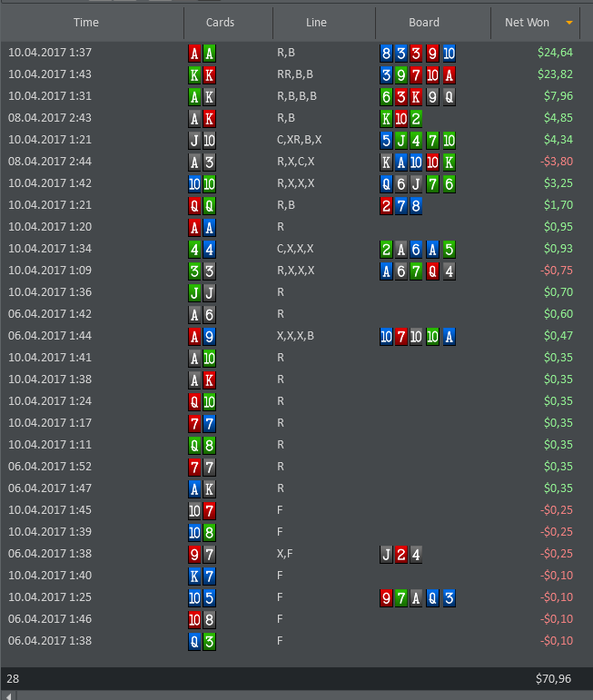593x700 pixels.
Task: Click time 10.04.2017 1:43
Action: click(x=50, y=74)
